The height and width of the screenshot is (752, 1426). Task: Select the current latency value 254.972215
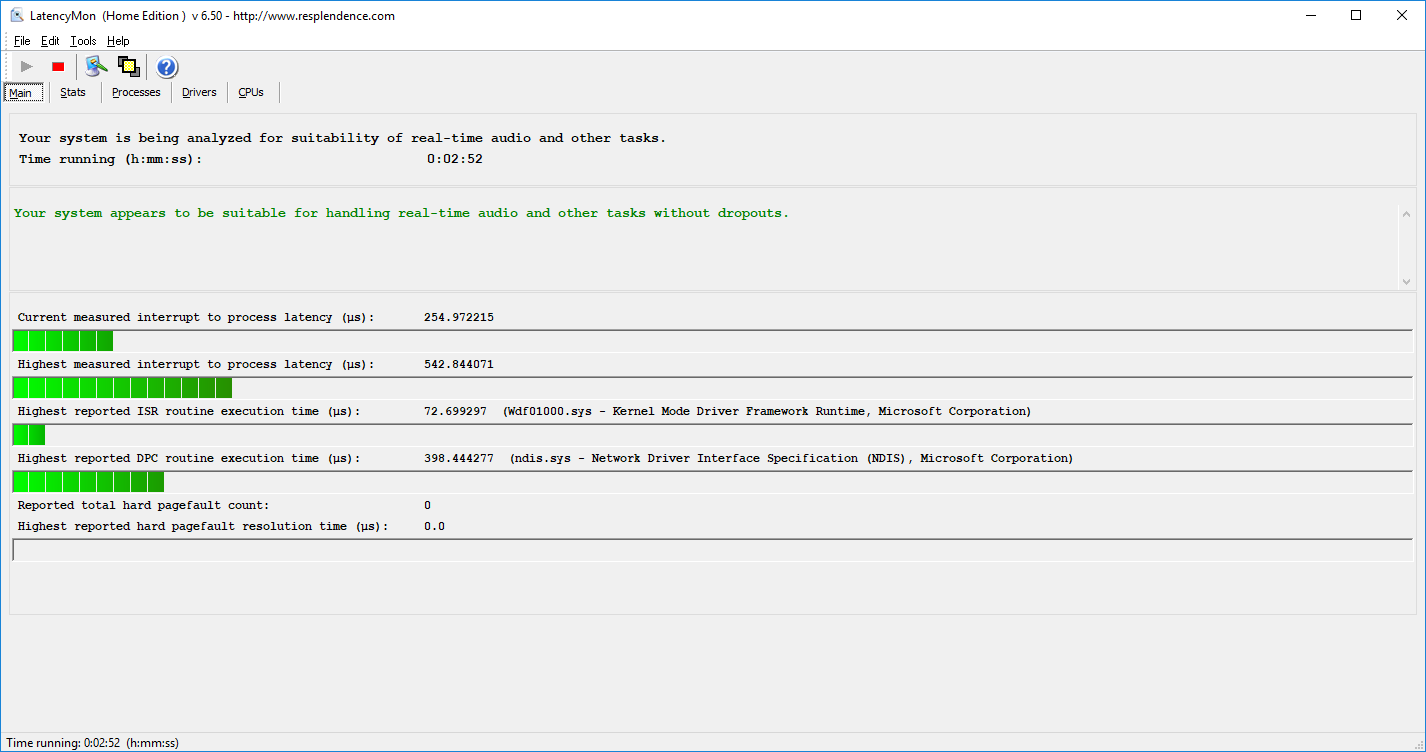point(459,317)
